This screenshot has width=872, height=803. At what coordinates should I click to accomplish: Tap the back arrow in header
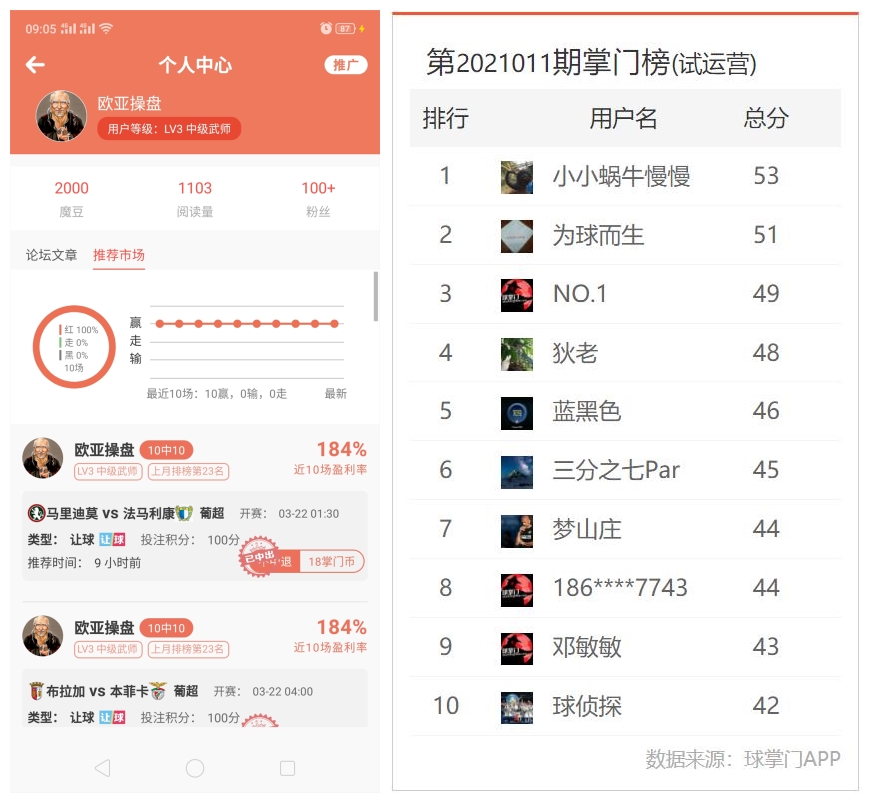(x=35, y=65)
